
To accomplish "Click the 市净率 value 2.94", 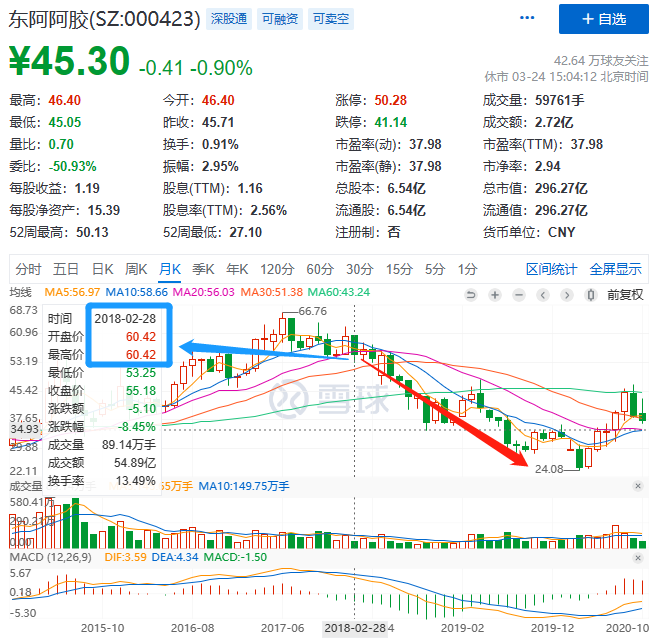I will tap(548, 166).
